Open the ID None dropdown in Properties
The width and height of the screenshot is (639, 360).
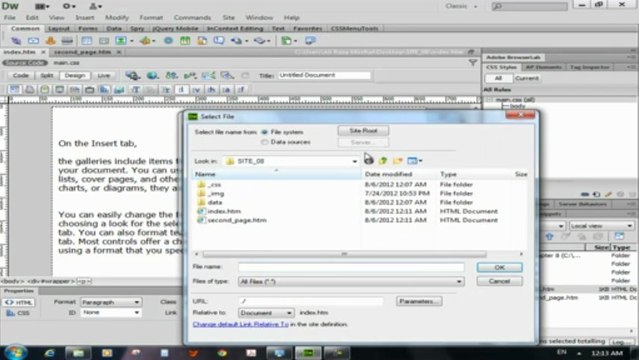pos(110,313)
